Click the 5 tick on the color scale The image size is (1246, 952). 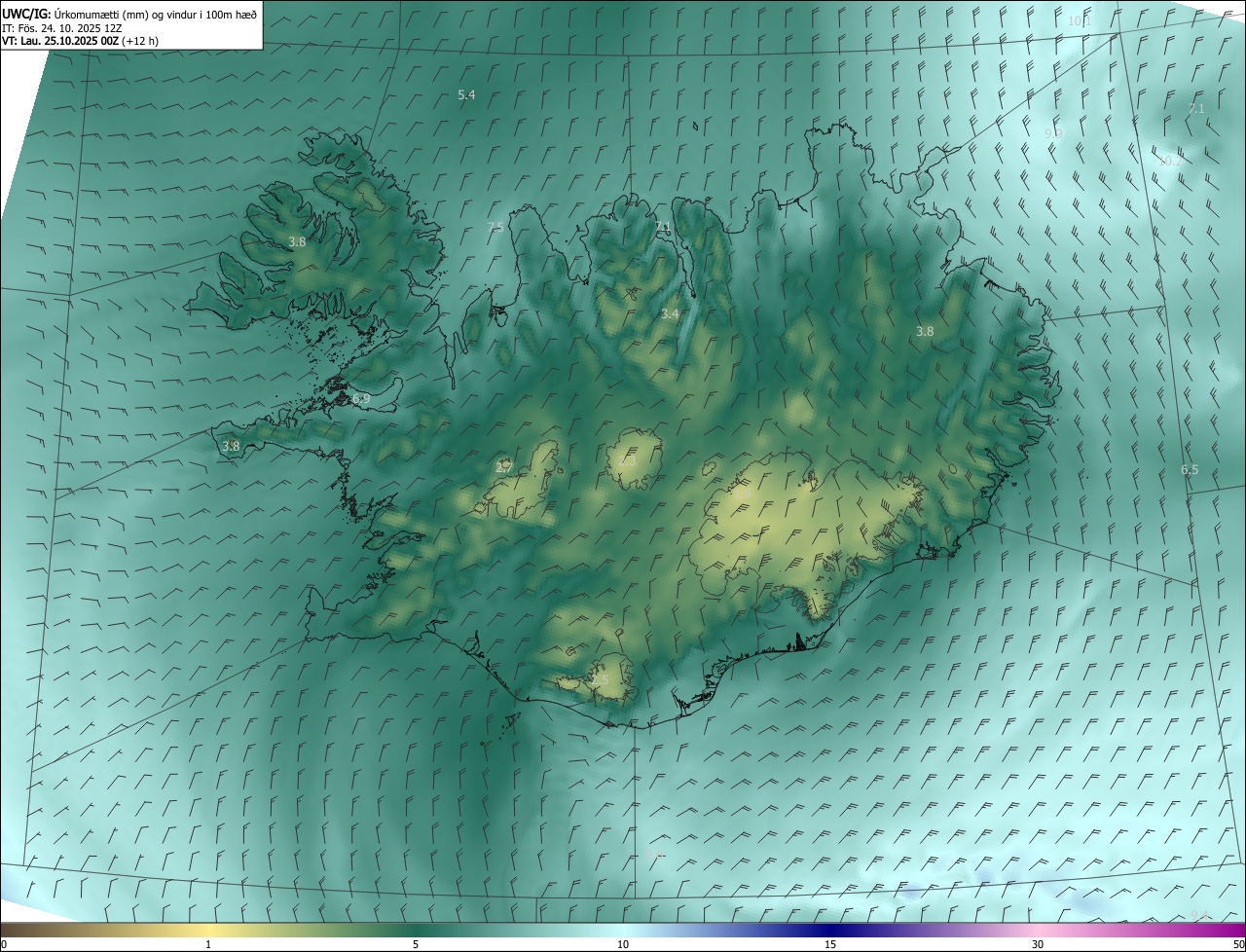click(x=416, y=944)
